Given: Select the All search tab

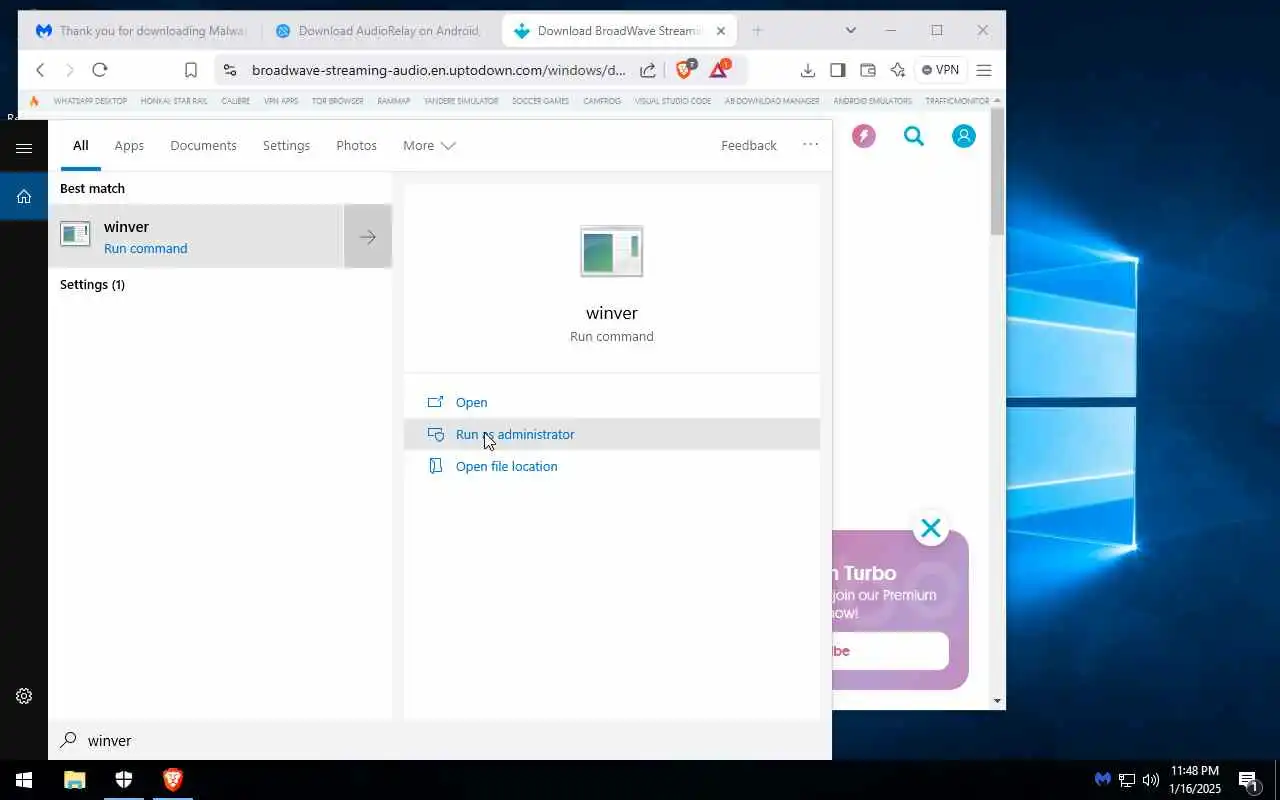Looking at the screenshot, I should 80,145.
